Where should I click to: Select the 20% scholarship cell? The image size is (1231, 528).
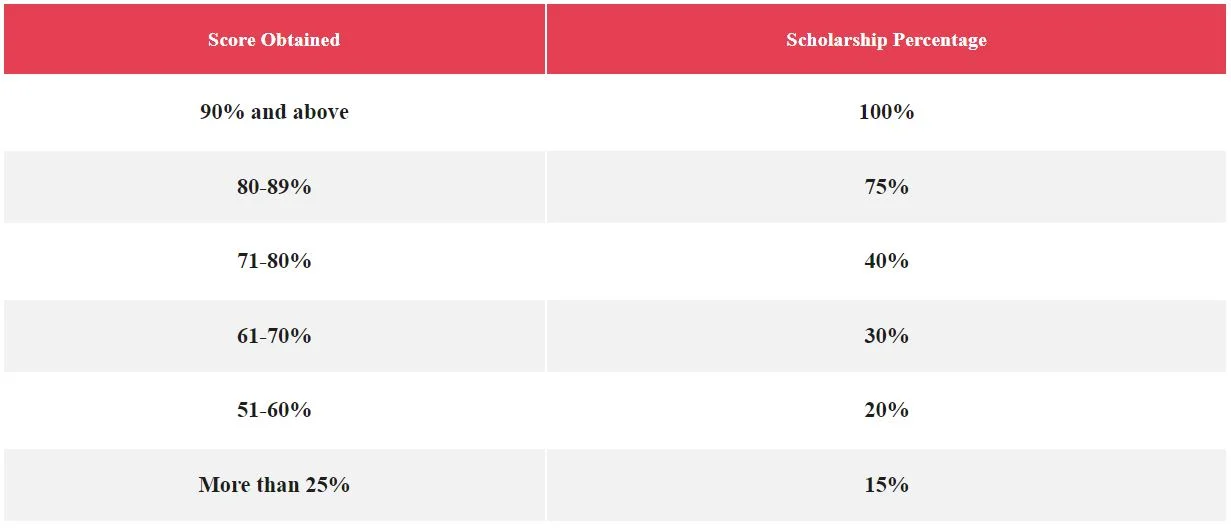pyautogui.click(x=886, y=410)
